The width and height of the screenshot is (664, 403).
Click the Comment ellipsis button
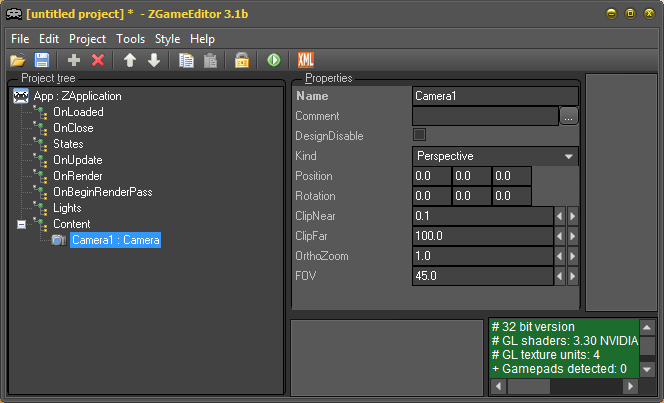[x=569, y=116]
